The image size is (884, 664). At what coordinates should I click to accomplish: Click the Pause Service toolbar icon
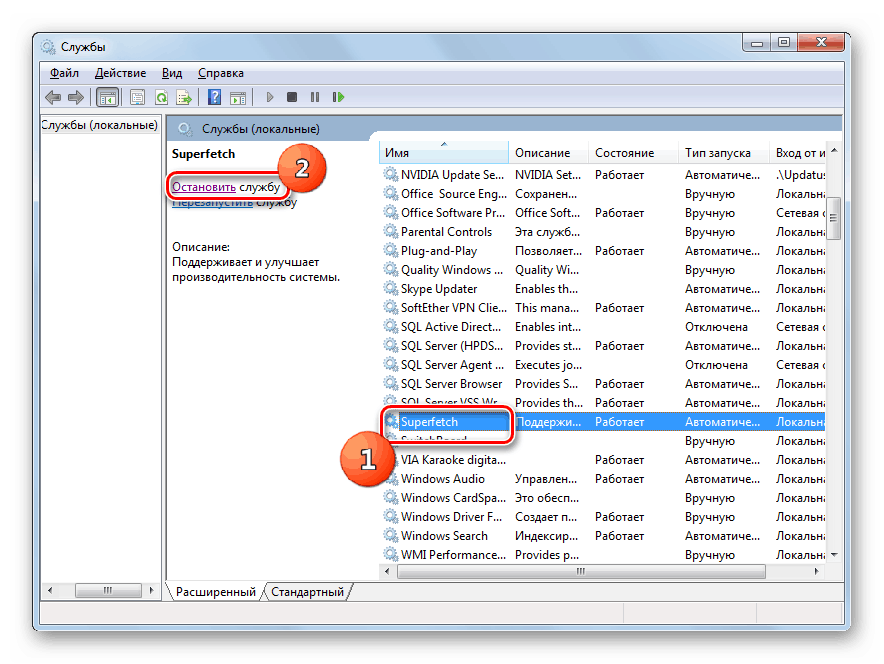click(315, 98)
